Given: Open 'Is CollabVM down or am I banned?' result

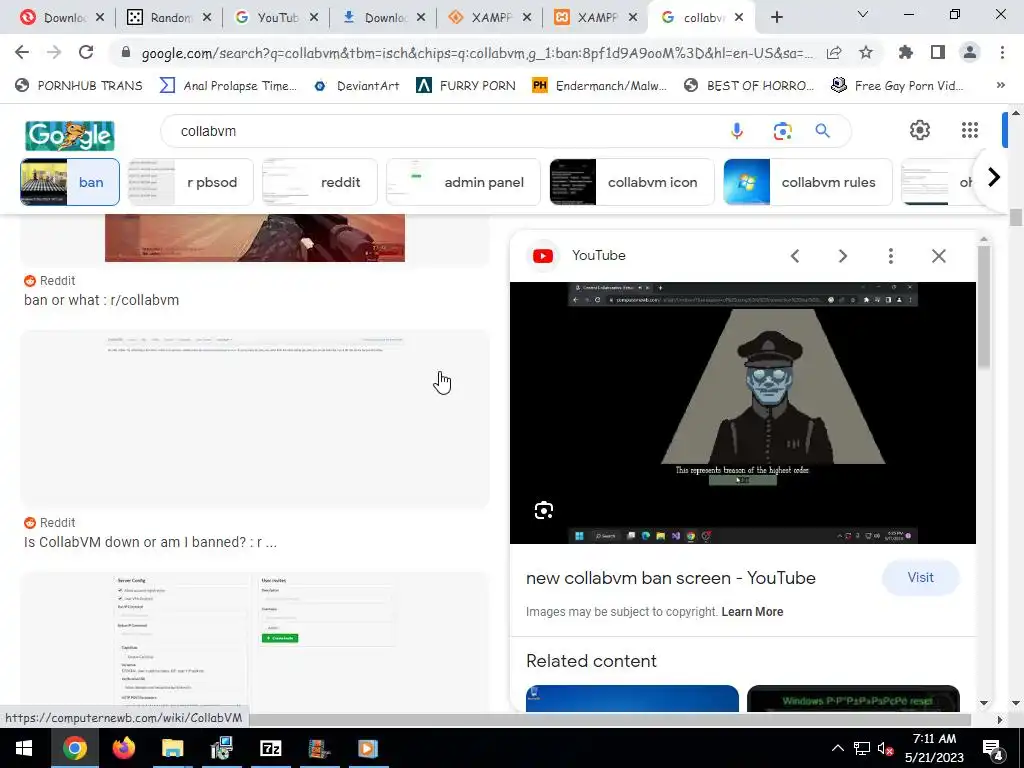Looking at the screenshot, I should [150, 543].
